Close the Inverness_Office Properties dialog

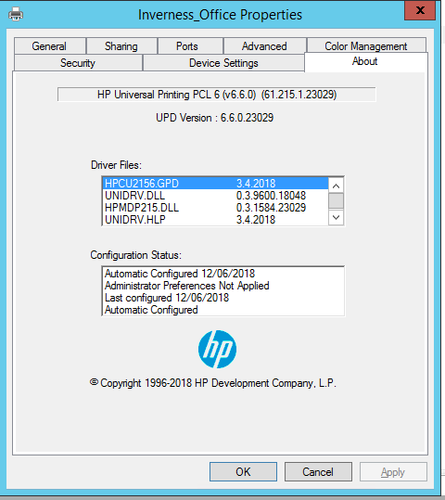(x=420, y=10)
